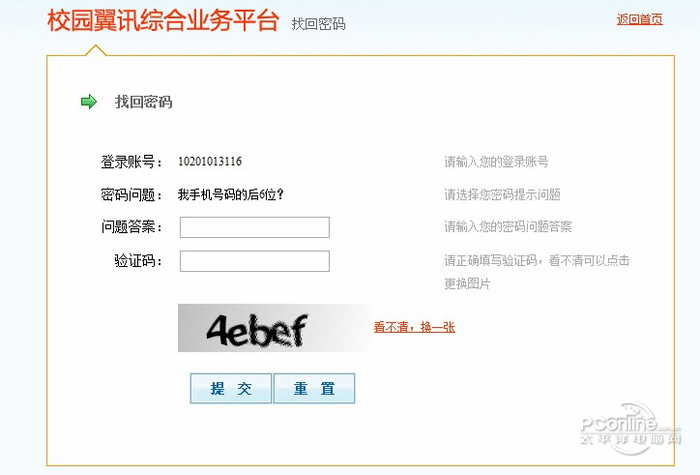Select the login account number 10201013116
700x475 pixels.
tap(210, 161)
